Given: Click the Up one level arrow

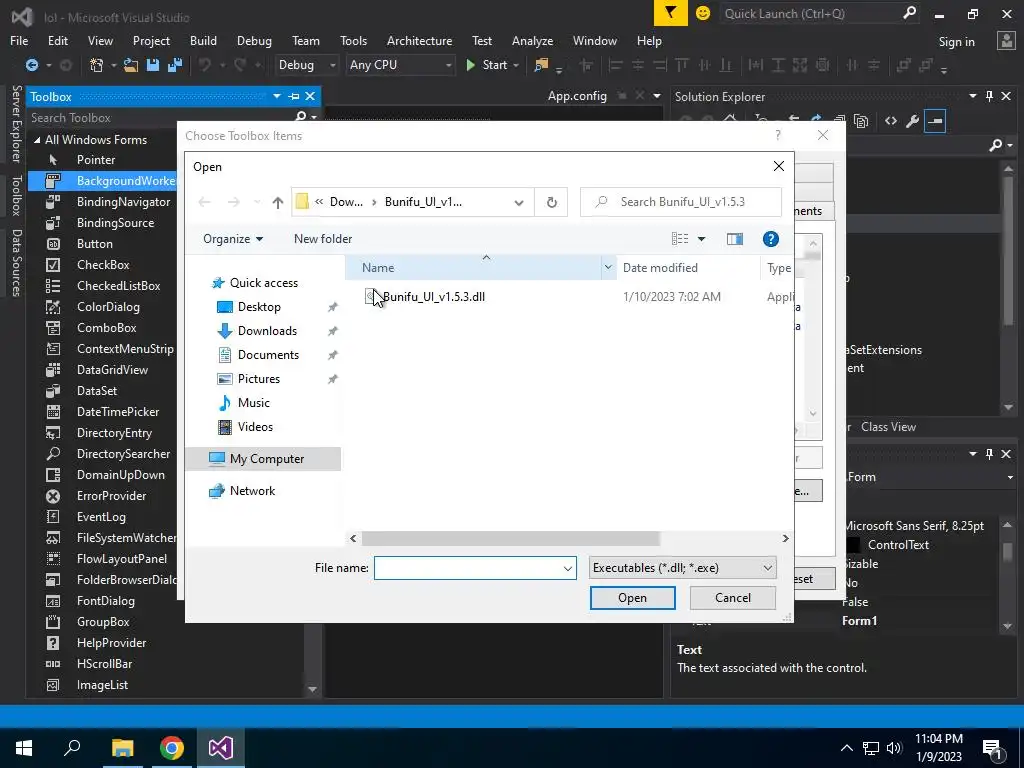Looking at the screenshot, I should coord(278,202).
